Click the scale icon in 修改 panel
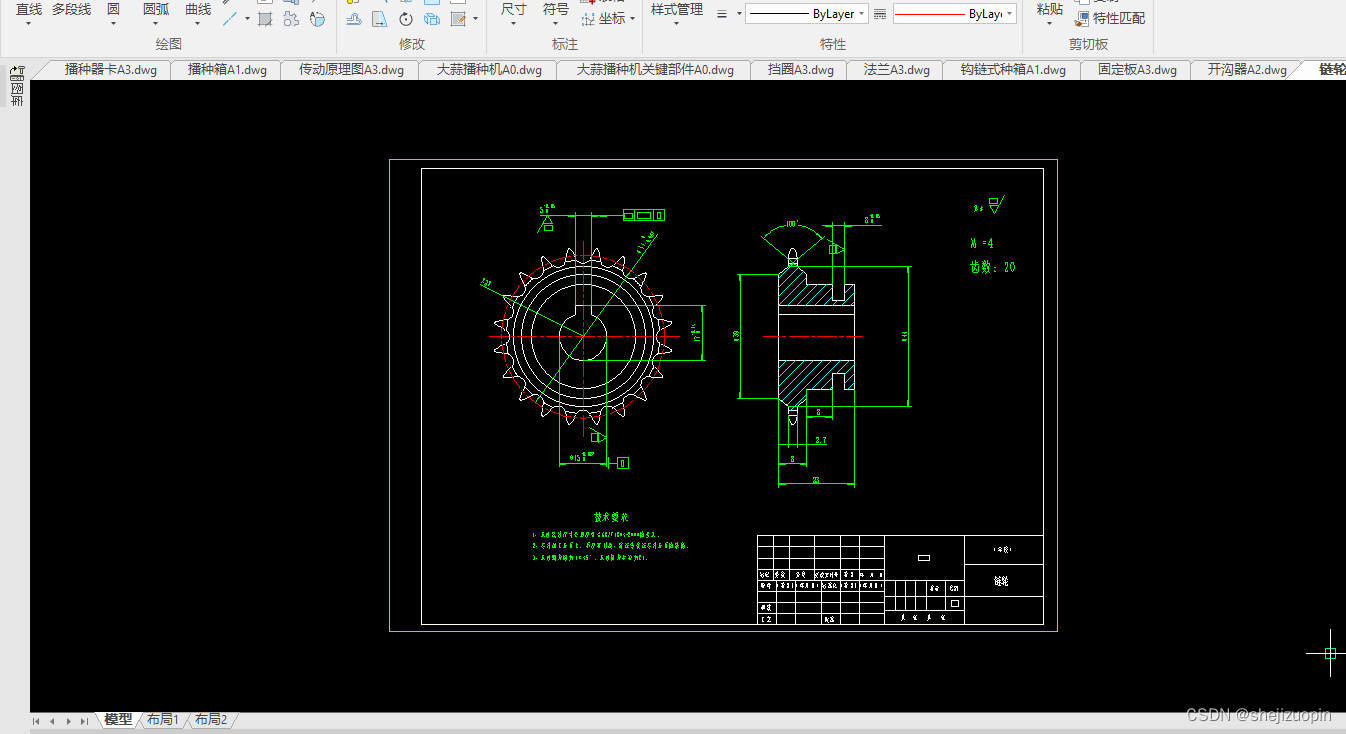Viewport: 1346px width, 734px height. point(432,19)
